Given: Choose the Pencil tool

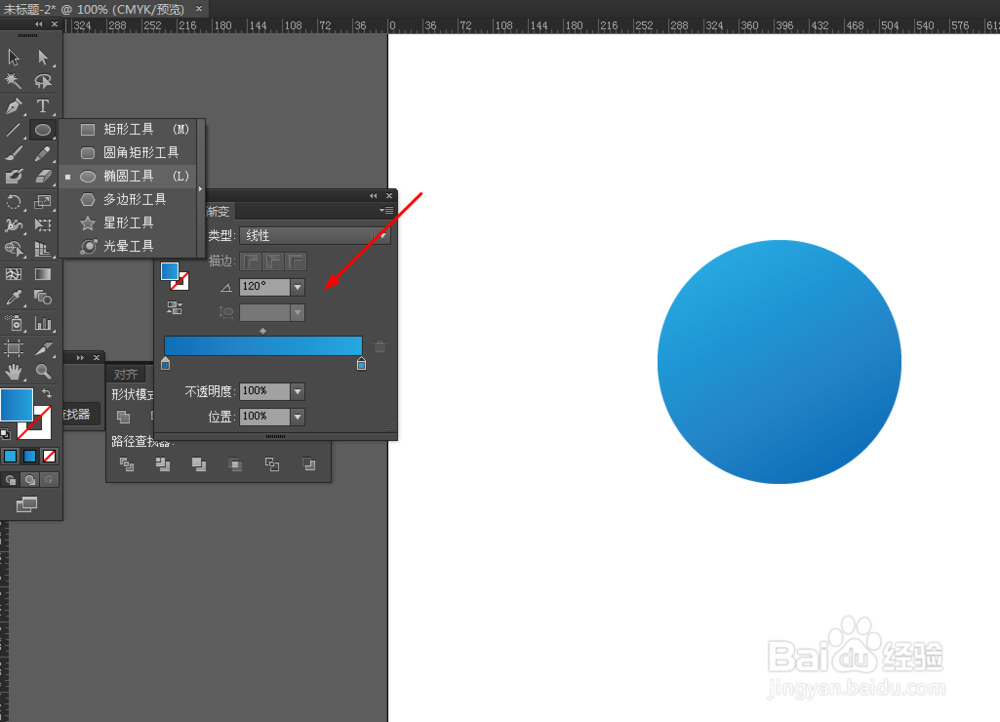Looking at the screenshot, I should [43, 153].
